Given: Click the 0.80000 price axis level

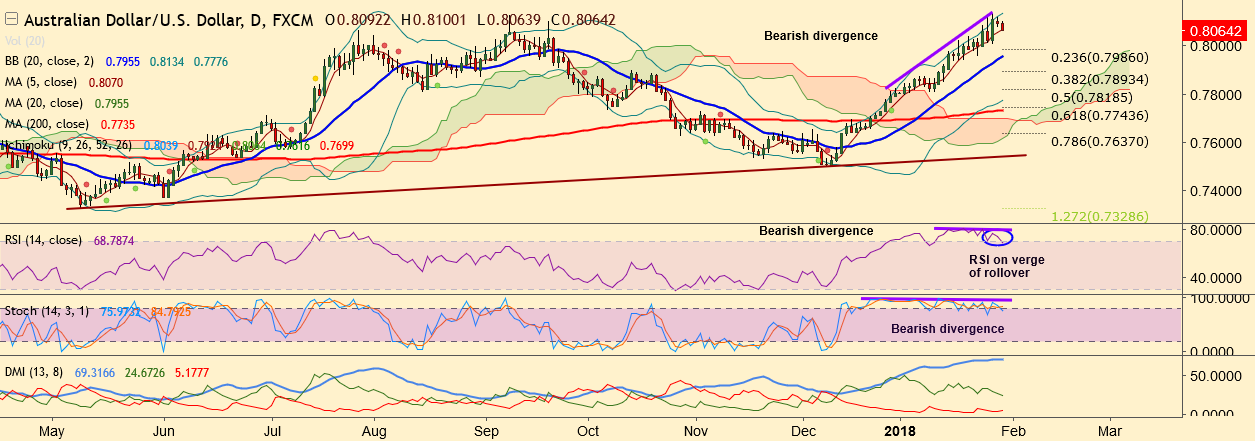Looking at the screenshot, I should [x=1215, y=46].
